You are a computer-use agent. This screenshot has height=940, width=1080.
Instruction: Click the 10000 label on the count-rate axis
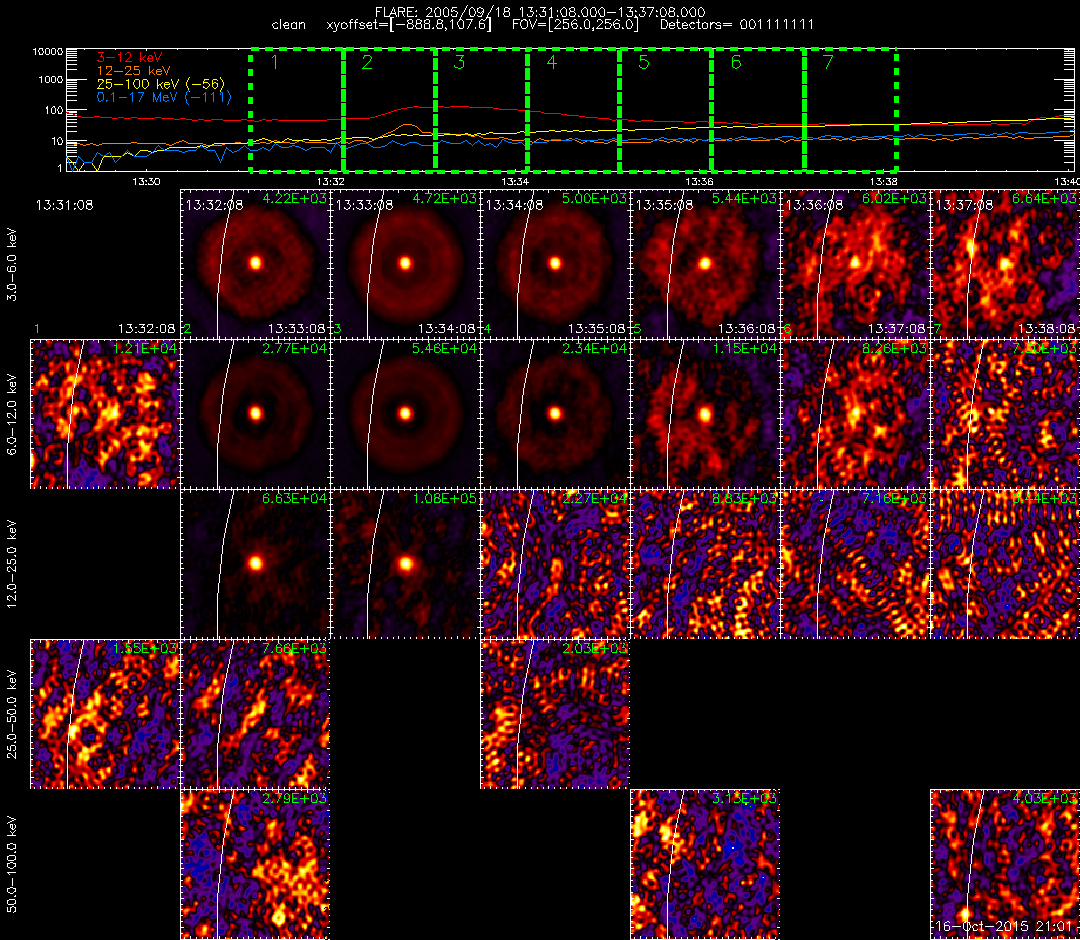pyautogui.click(x=48, y=52)
